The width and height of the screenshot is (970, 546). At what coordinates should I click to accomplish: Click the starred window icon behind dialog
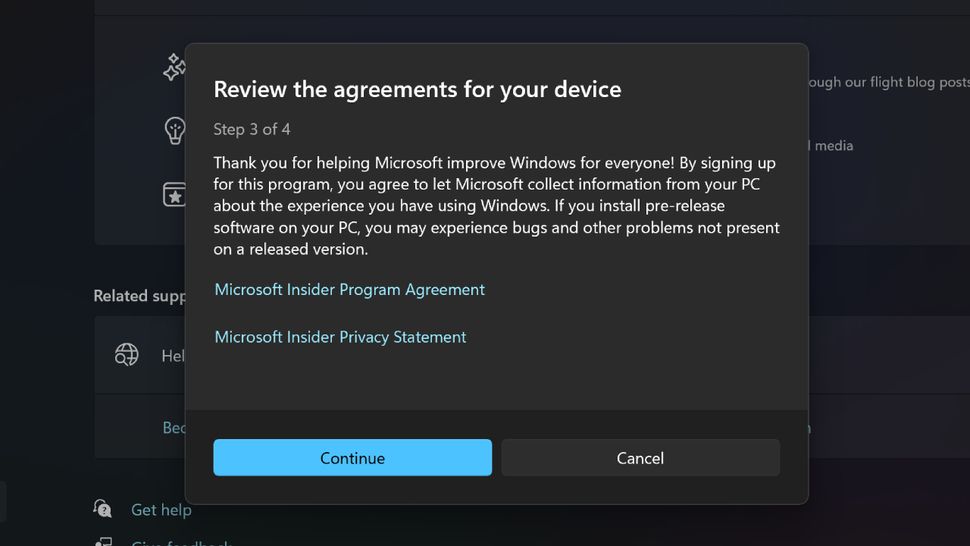pos(175,194)
